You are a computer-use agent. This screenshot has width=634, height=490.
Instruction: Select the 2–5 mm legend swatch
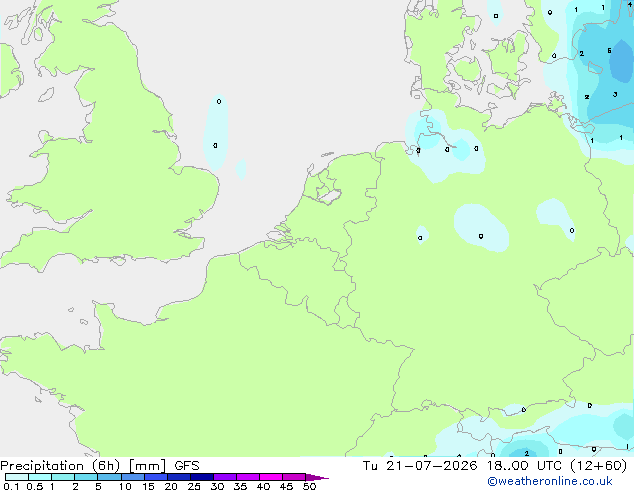(x=86, y=477)
